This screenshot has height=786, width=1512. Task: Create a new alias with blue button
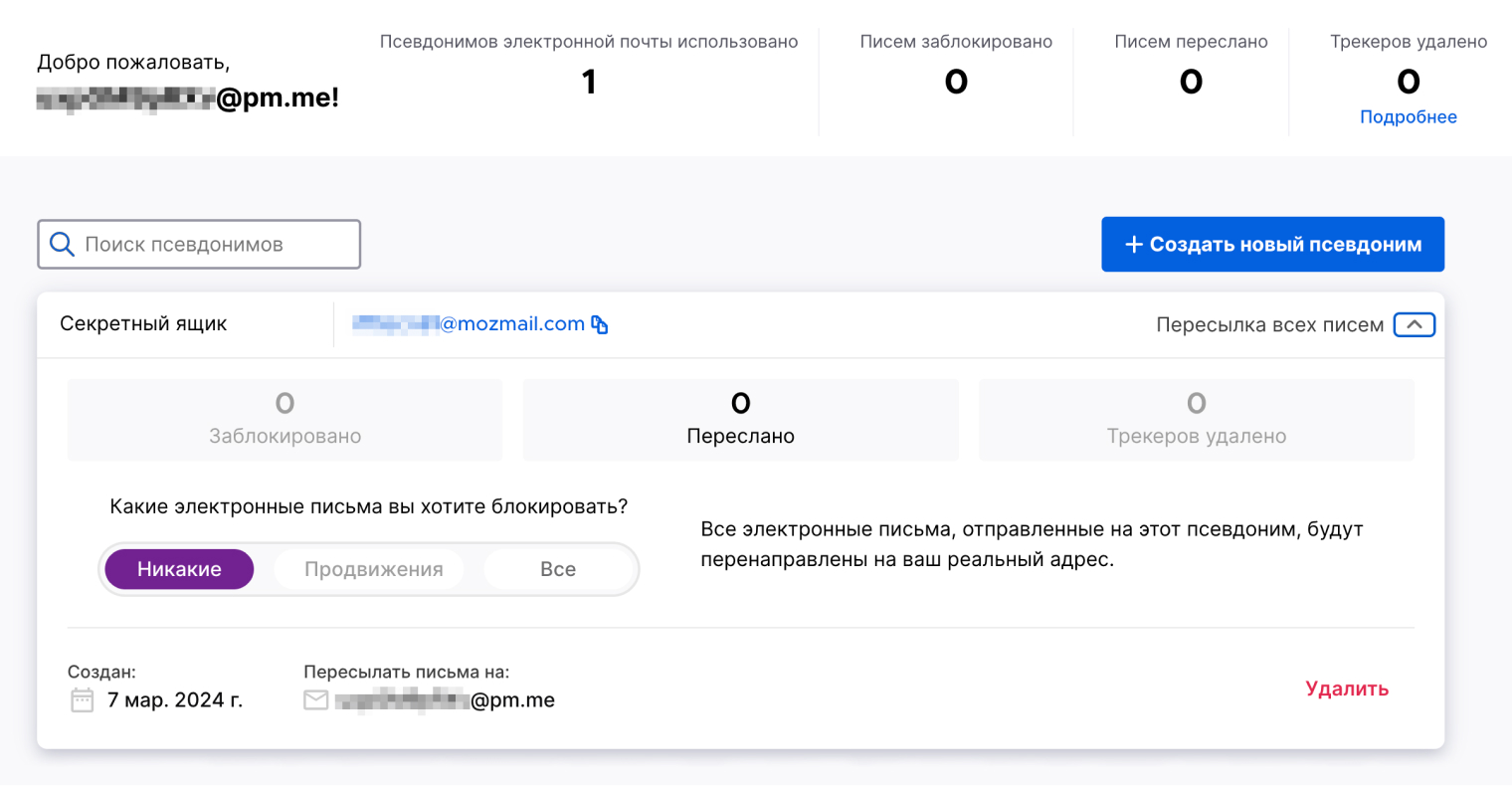(x=1272, y=245)
